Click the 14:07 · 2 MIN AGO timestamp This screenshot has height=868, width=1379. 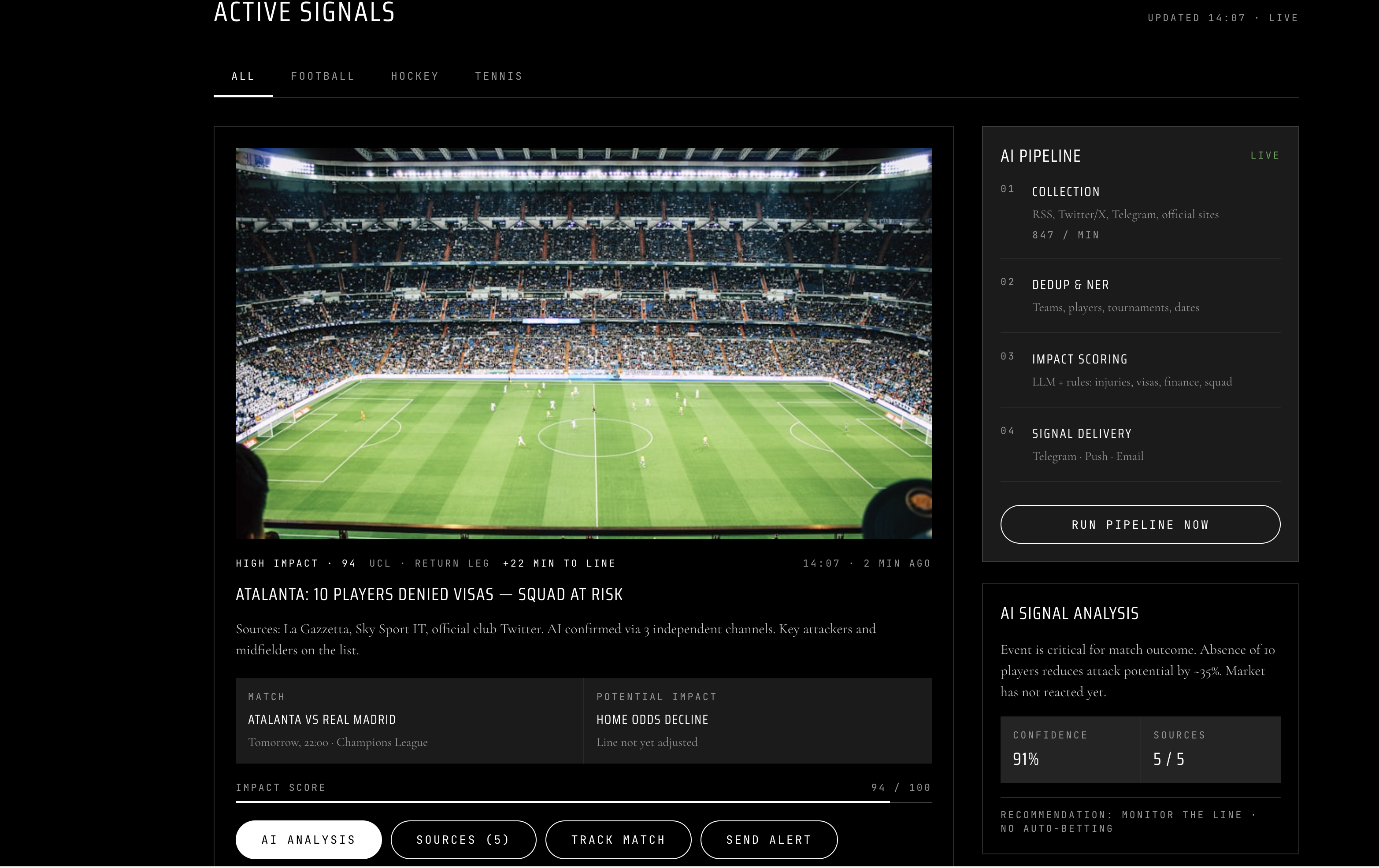pyautogui.click(x=867, y=564)
